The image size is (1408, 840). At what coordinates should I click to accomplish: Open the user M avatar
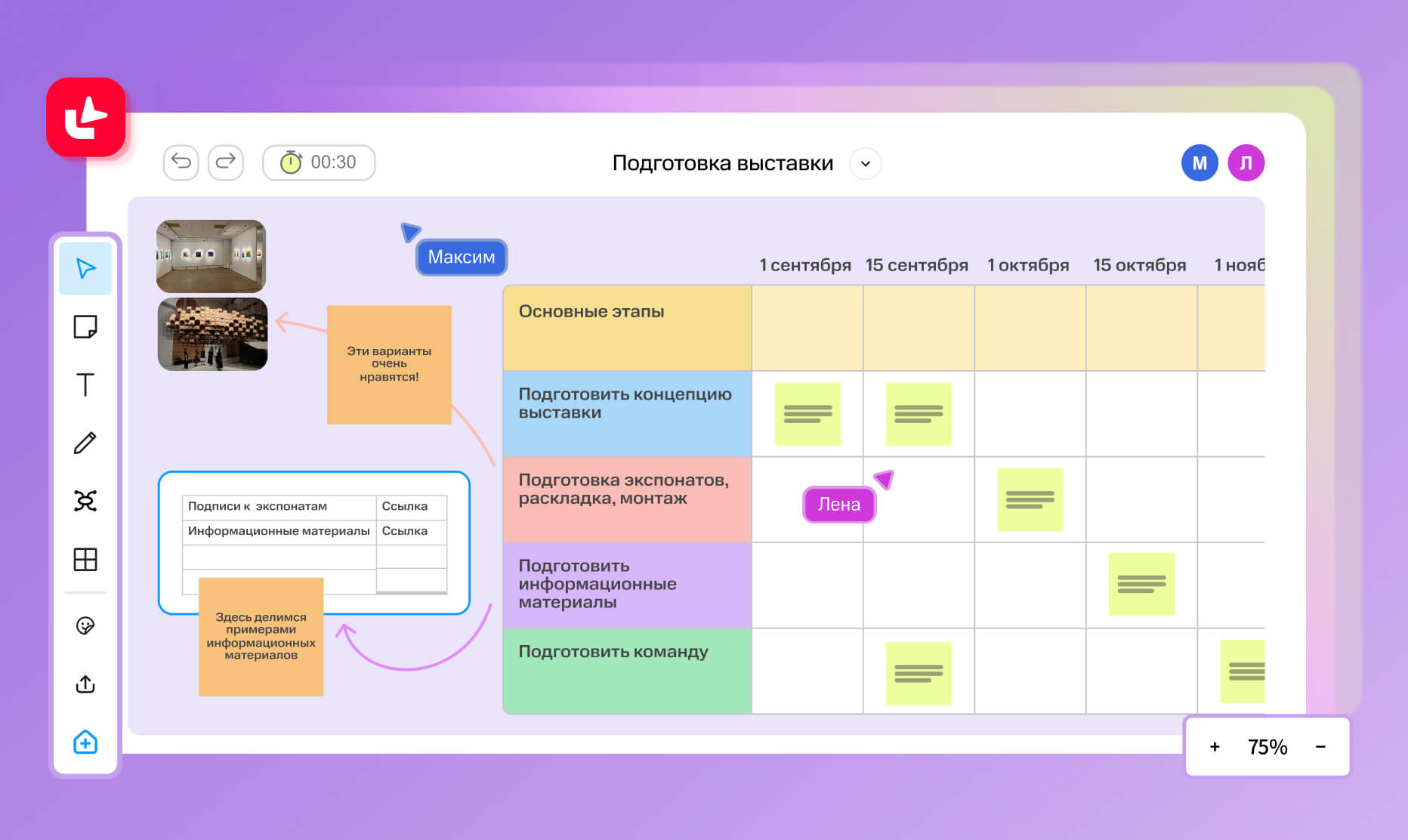click(x=1199, y=163)
